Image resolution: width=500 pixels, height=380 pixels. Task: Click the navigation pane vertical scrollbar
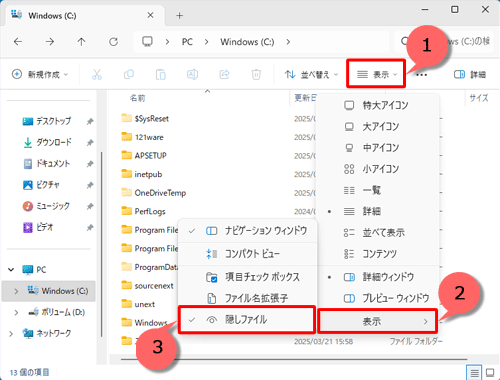pyautogui.click(x=101, y=243)
